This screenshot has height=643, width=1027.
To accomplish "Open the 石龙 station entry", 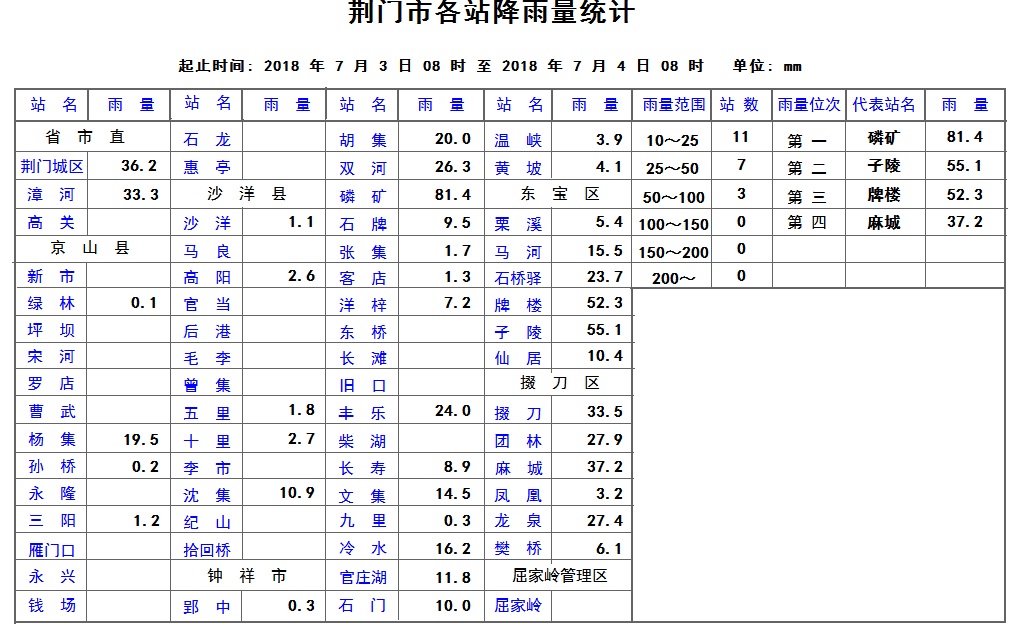I will coord(207,140).
